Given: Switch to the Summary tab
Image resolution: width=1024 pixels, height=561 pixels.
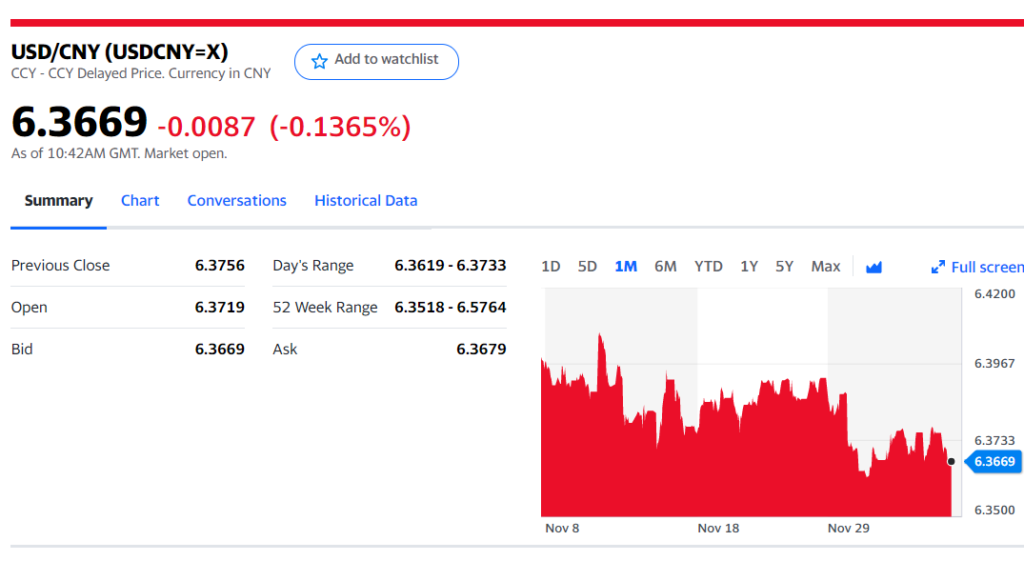Looking at the screenshot, I should 58,201.
